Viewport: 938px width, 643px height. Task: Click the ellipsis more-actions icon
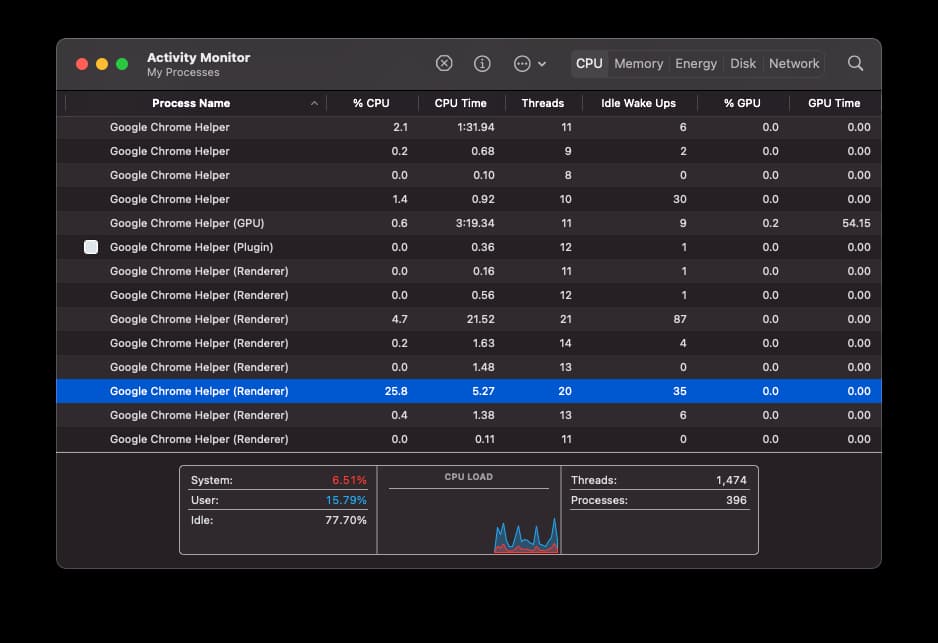[522, 63]
